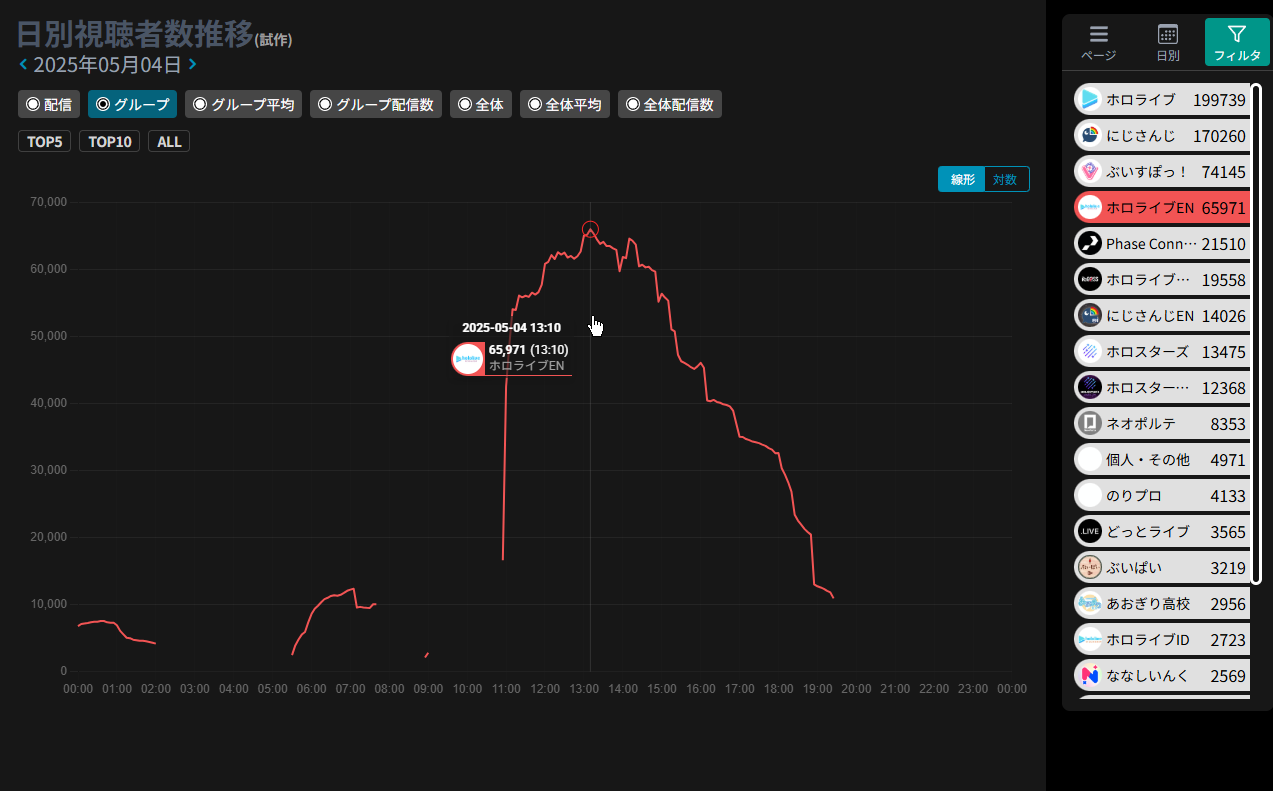Select the グループ配信数 radio option
Screen dimensions: 1273x791
coord(376,104)
